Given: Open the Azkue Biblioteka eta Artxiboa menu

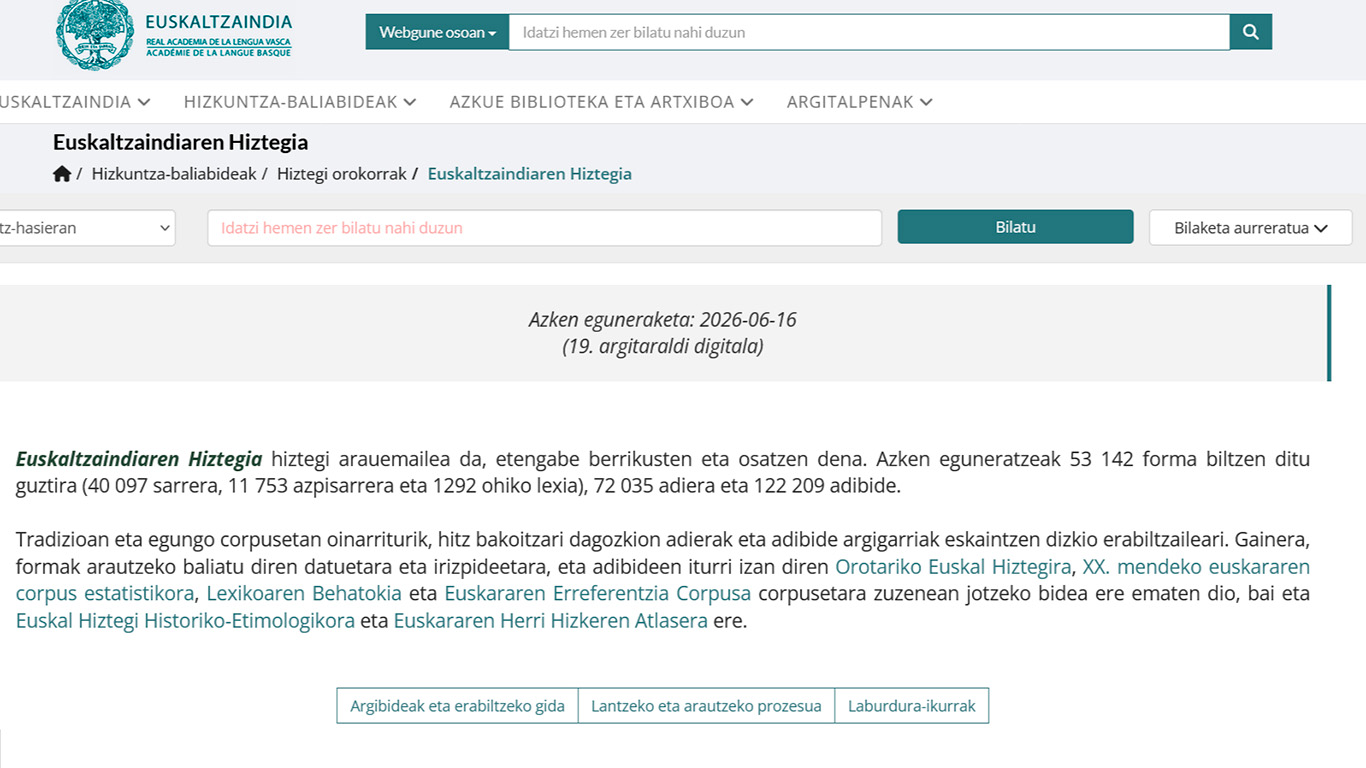Looking at the screenshot, I should pyautogui.click(x=602, y=102).
